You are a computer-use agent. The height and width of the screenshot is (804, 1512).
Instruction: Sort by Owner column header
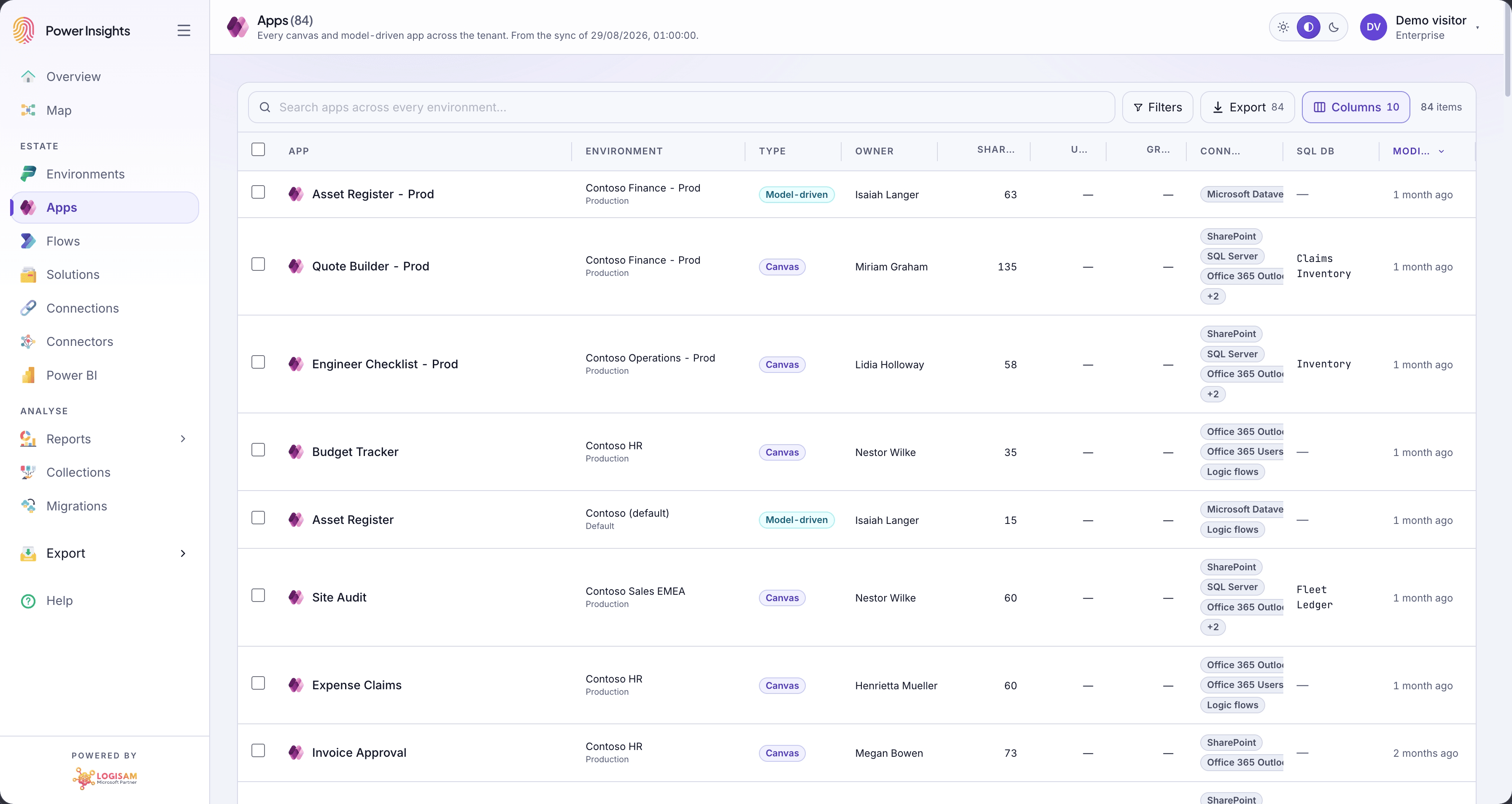click(x=874, y=151)
